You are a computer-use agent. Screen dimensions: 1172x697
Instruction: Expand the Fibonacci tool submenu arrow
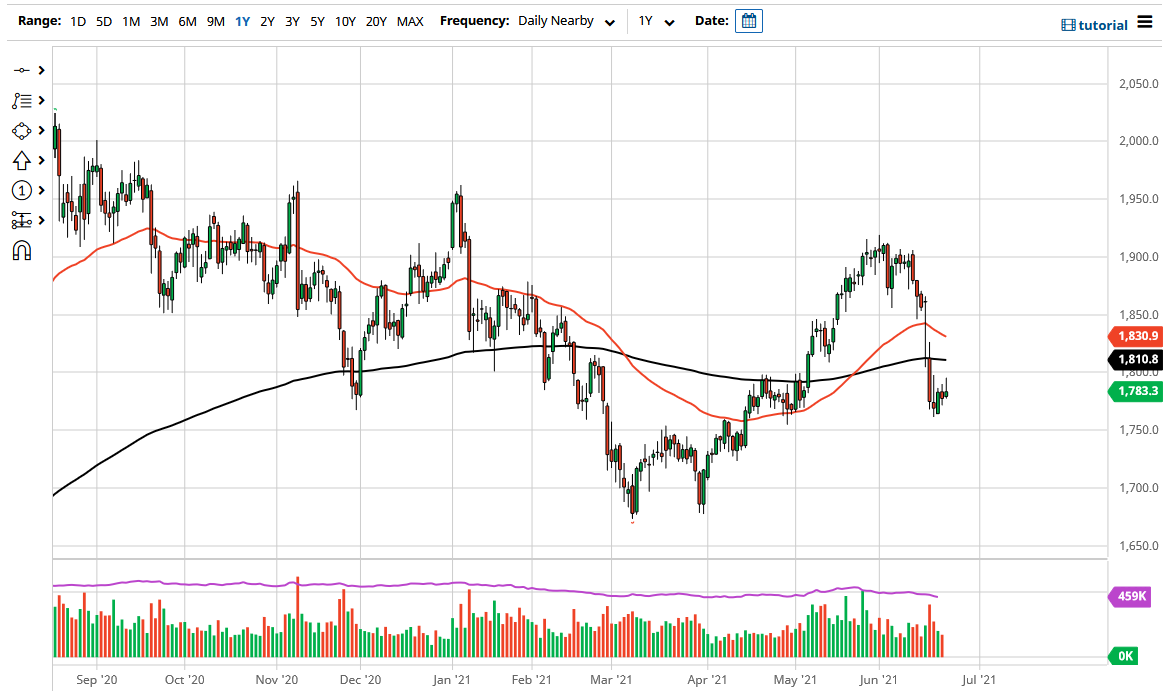tap(42, 100)
